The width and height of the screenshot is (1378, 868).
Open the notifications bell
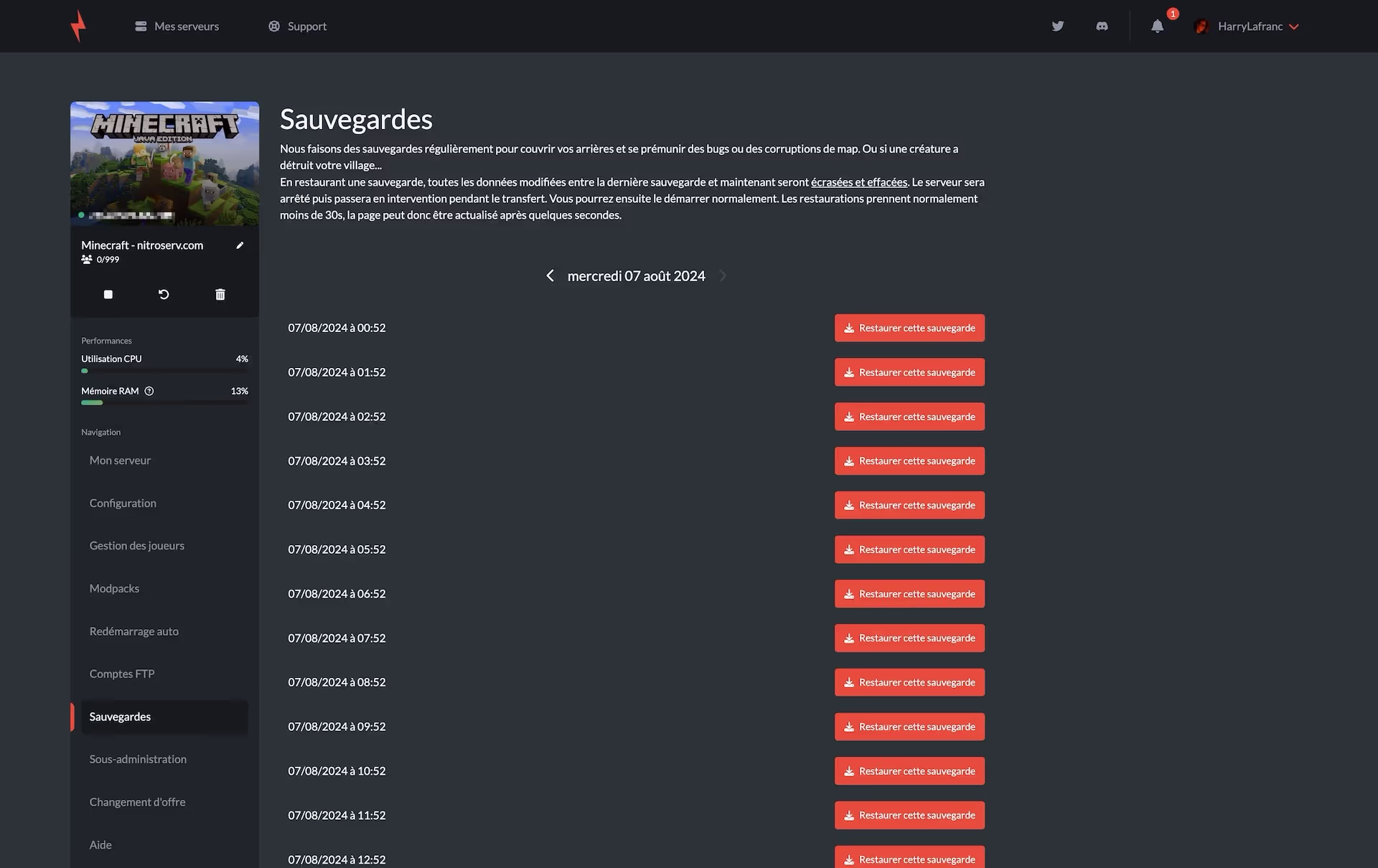pos(1157,27)
